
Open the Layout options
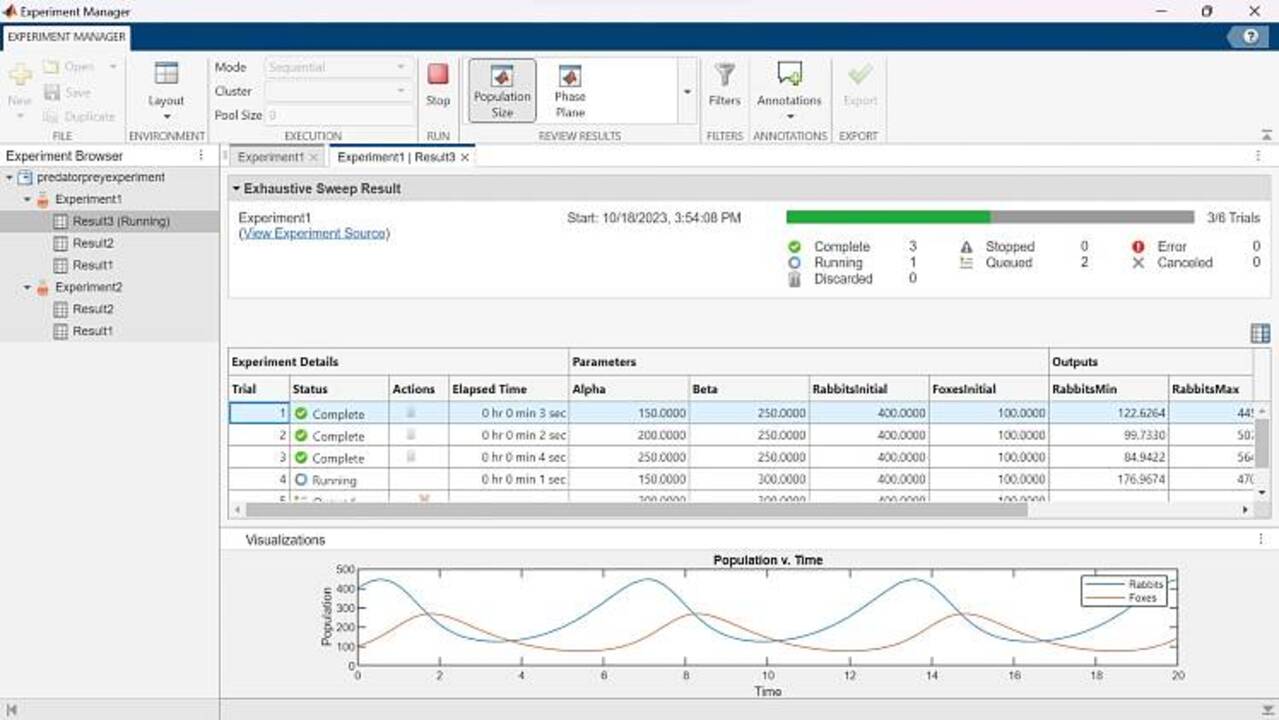(x=166, y=88)
